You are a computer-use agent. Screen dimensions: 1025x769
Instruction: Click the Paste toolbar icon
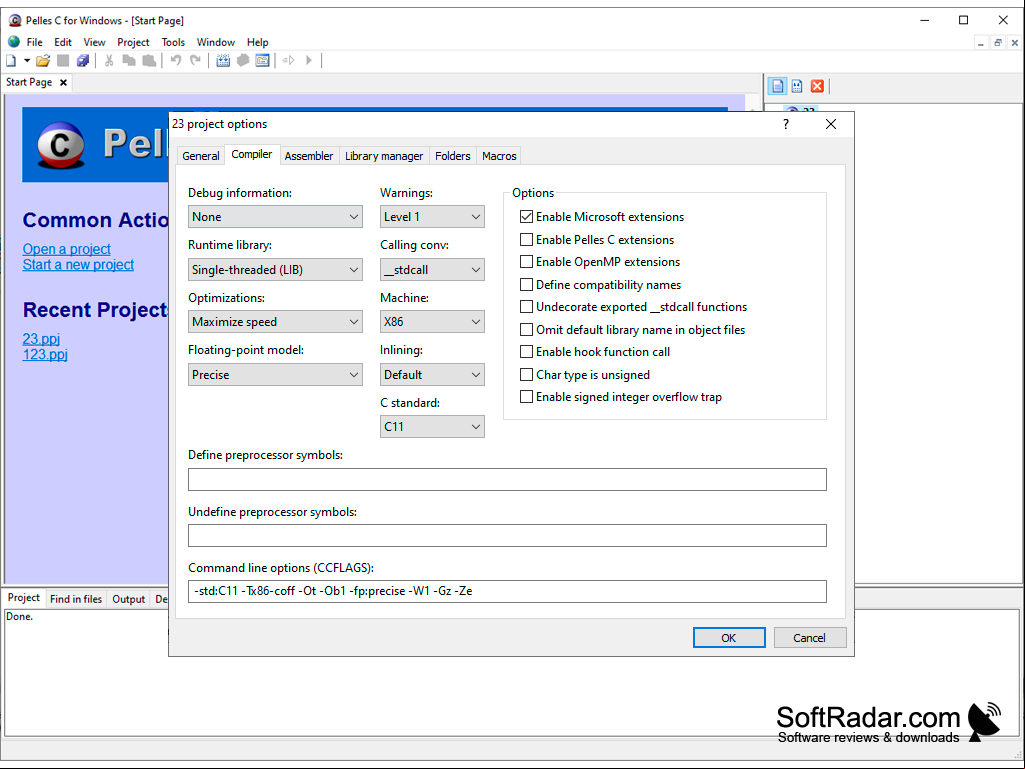(x=149, y=61)
